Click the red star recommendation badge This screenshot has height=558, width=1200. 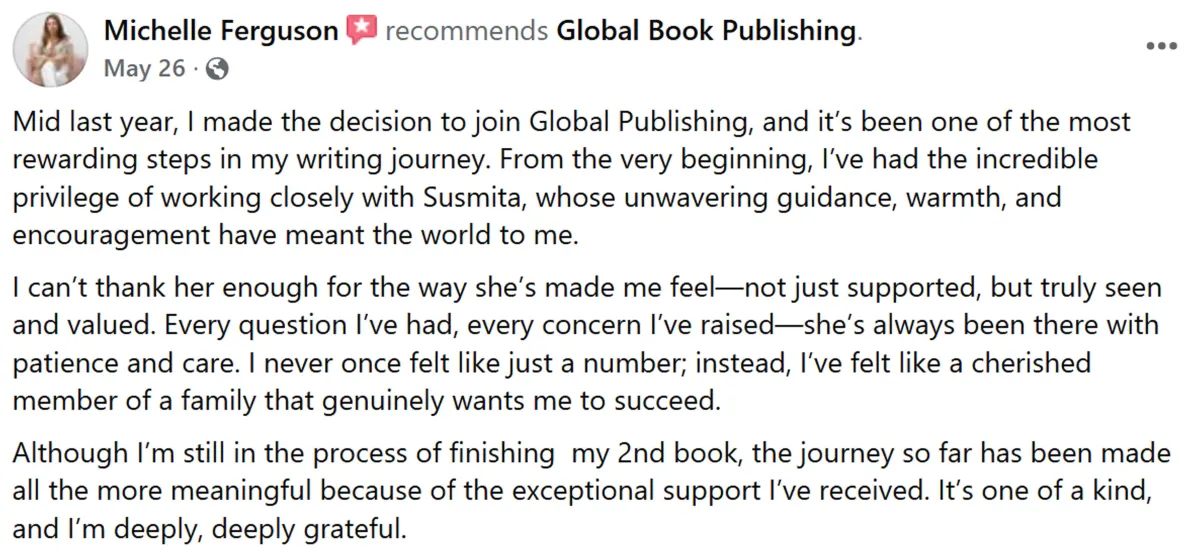click(361, 32)
